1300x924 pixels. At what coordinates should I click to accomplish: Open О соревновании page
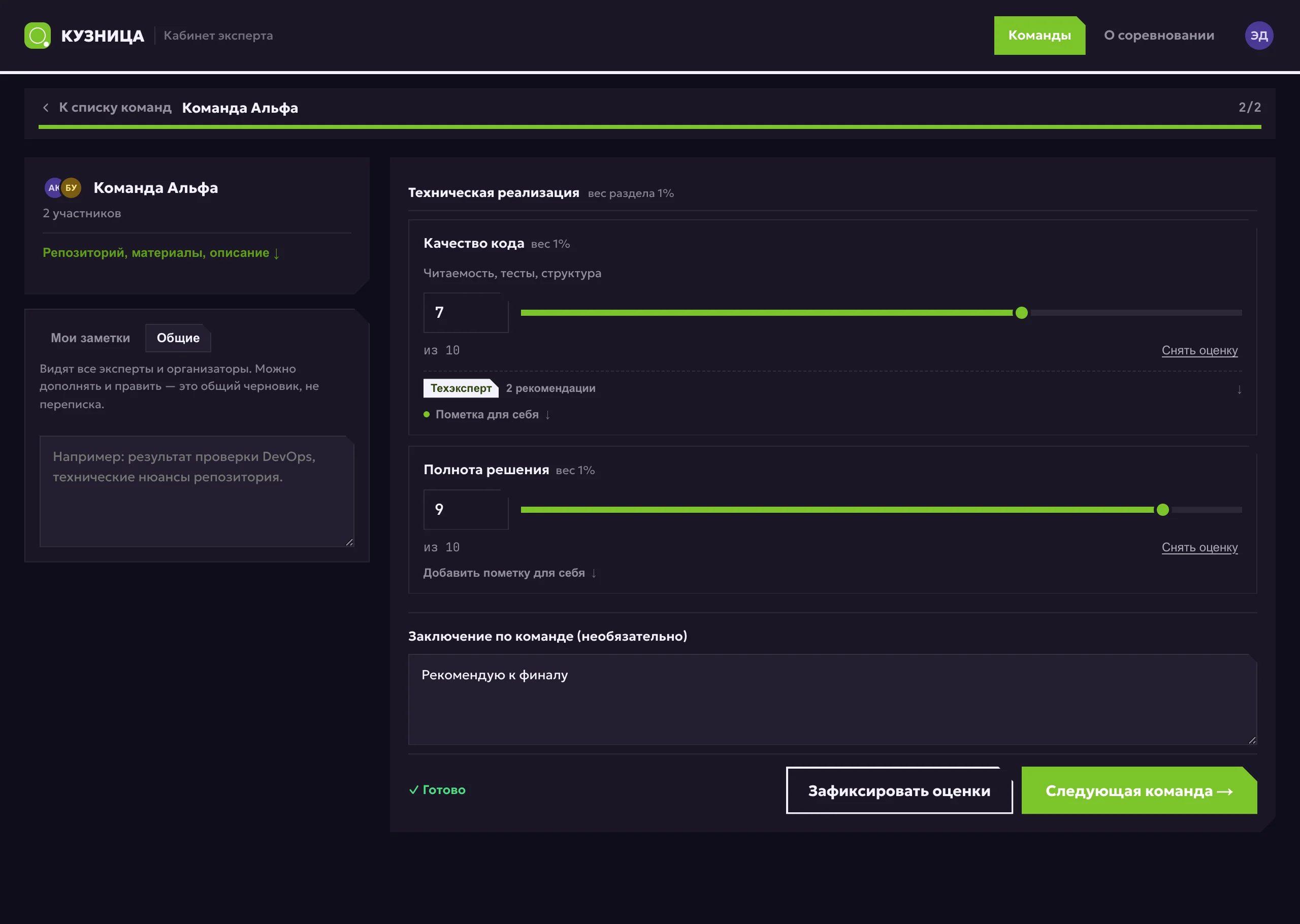(1159, 35)
